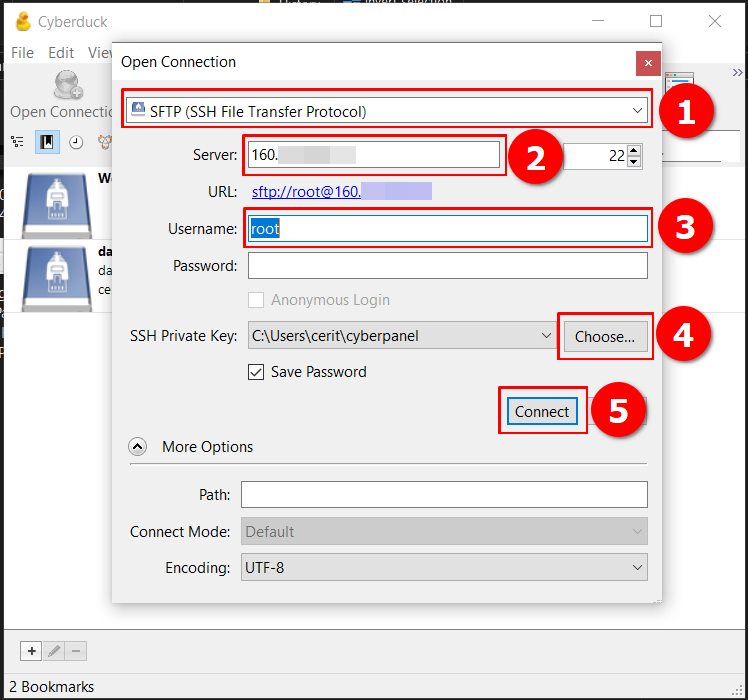Remove bookmark with minus button
The width and height of the screenshot is (748, 700).
pos(76,651)
